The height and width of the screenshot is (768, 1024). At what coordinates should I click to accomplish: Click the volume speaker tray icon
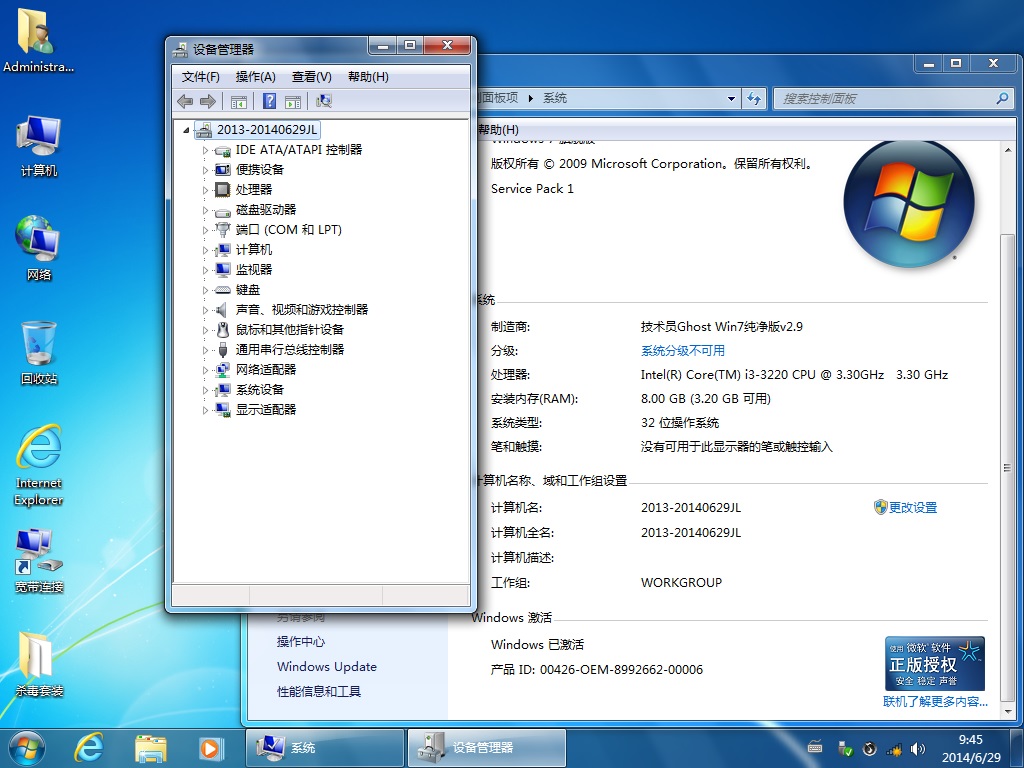(918, 749)
